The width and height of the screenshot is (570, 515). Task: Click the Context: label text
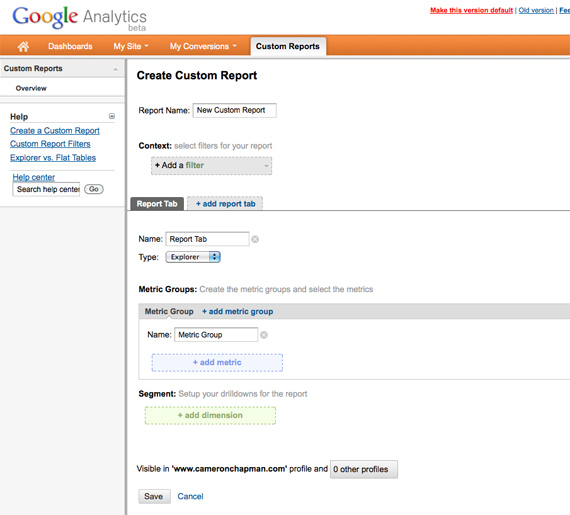pyautogui.click(x=155, y=146)
